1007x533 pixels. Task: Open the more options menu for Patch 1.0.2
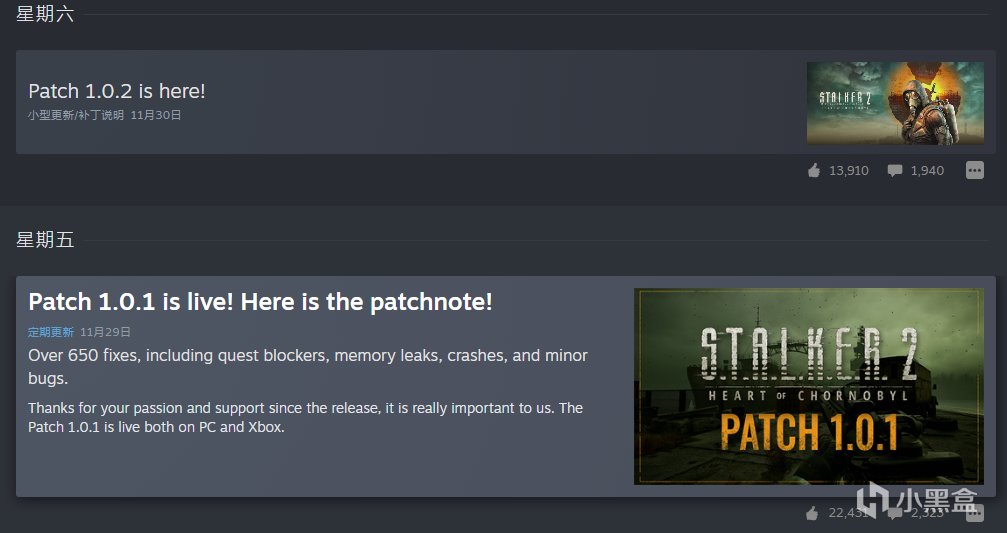click(x=974, y=170)
